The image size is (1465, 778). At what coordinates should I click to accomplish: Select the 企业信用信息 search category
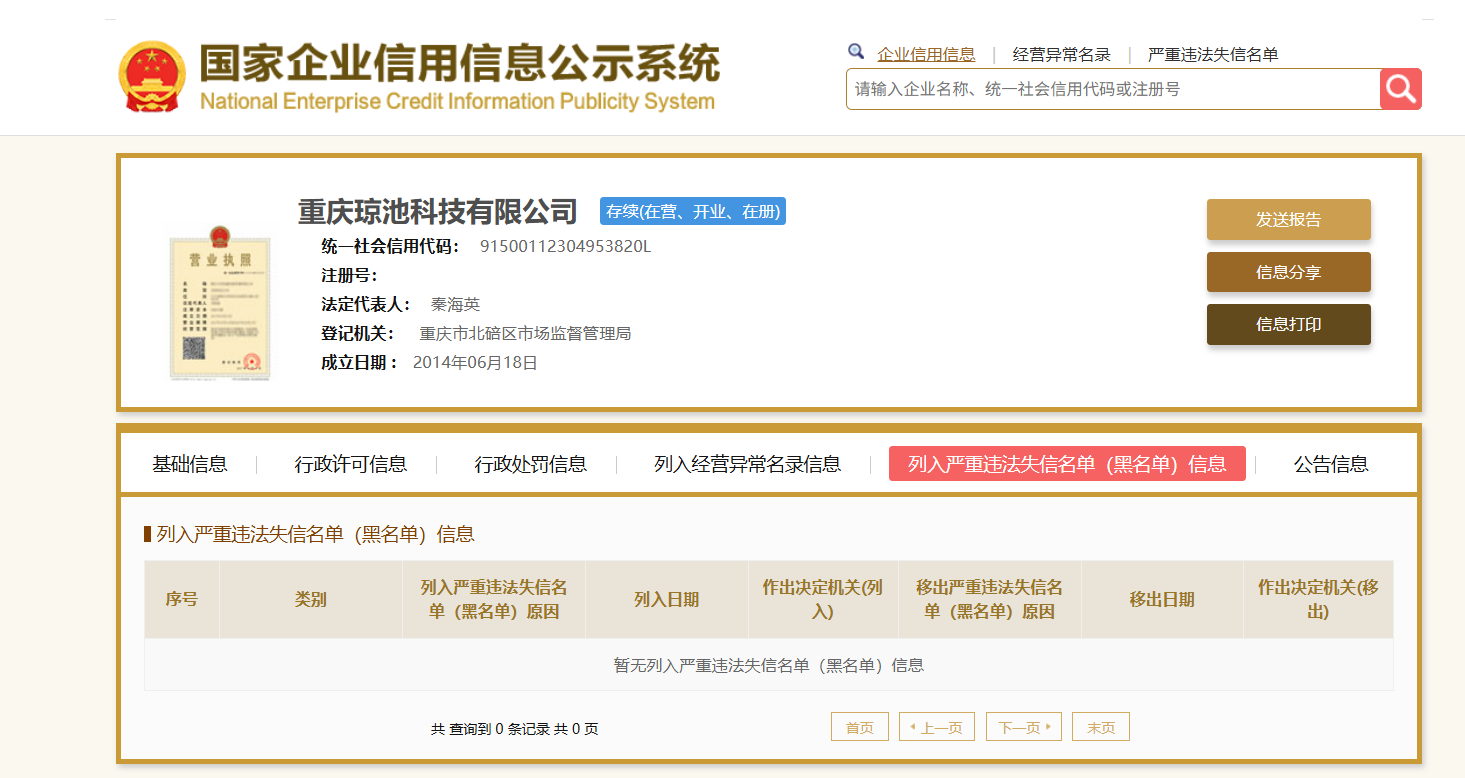(x=926, y=55)
